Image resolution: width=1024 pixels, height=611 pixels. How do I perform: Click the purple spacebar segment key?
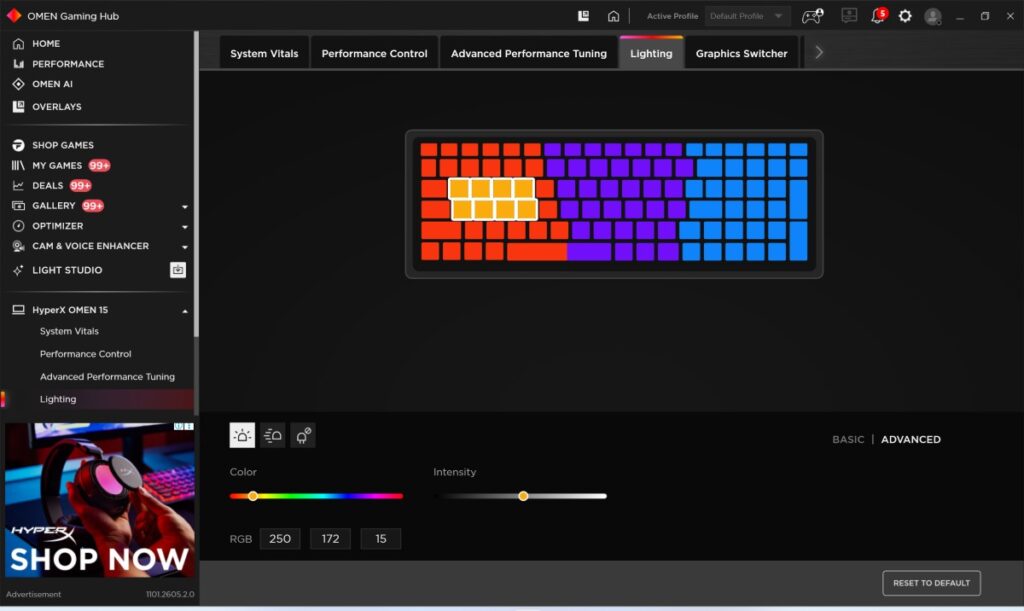coord(589,251)
